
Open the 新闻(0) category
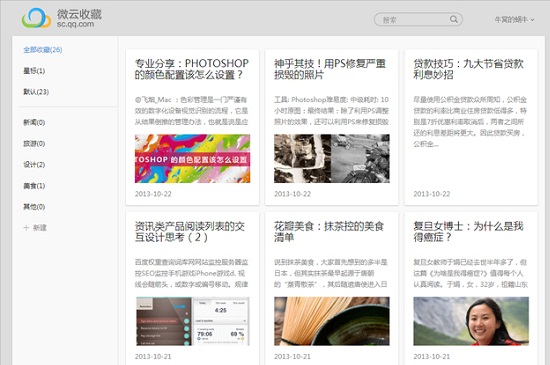pos(34,122)
